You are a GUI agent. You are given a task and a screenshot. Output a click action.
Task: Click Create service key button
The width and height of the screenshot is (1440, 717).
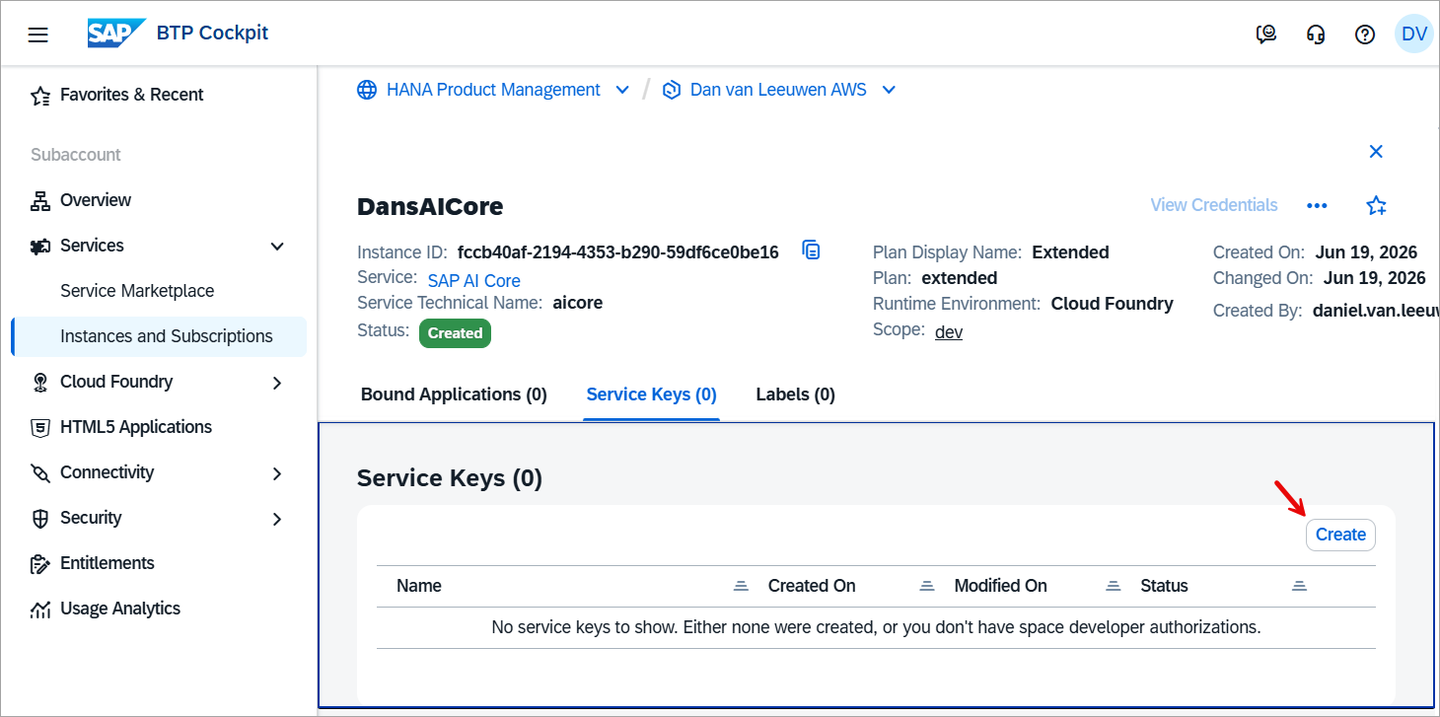1340,535
